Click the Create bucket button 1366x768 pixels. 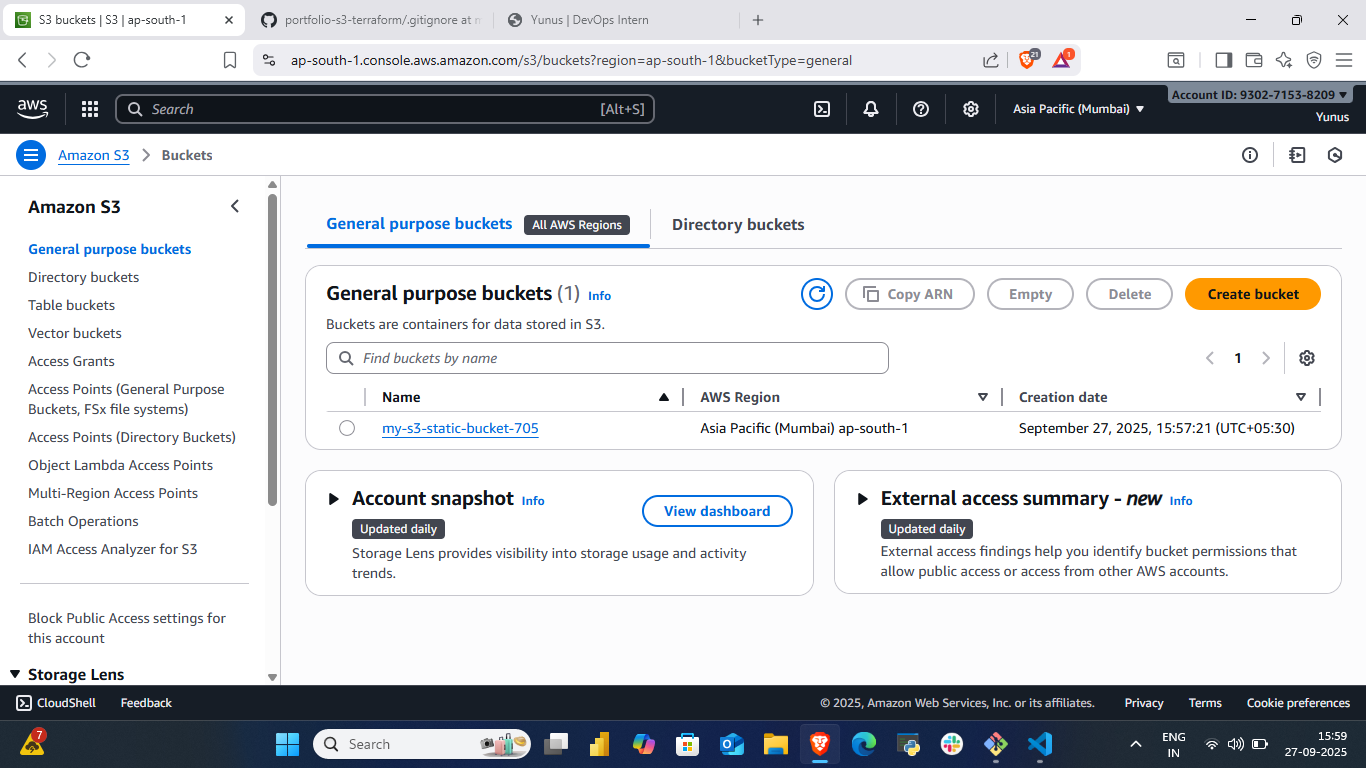[1252, 294]
